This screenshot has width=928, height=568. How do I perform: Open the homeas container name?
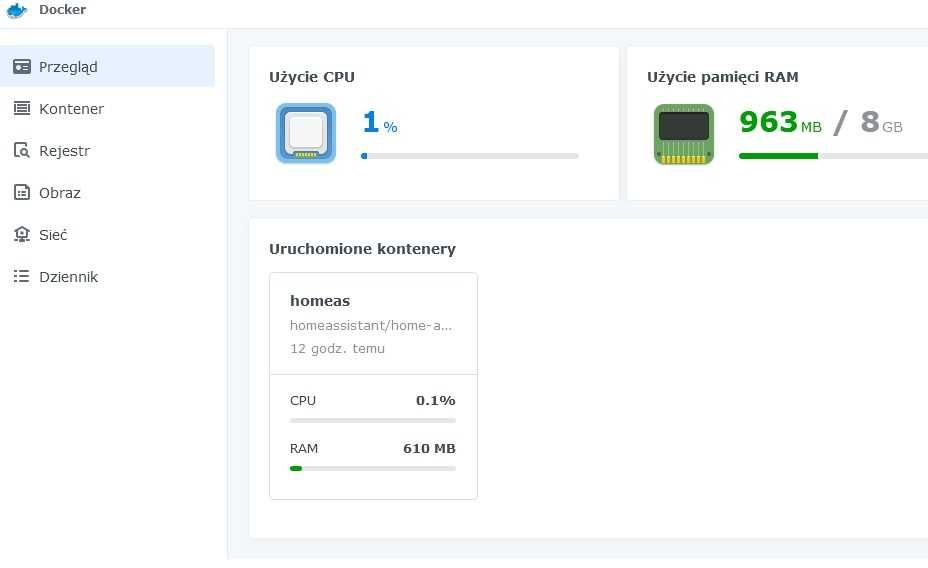[320, 300]
